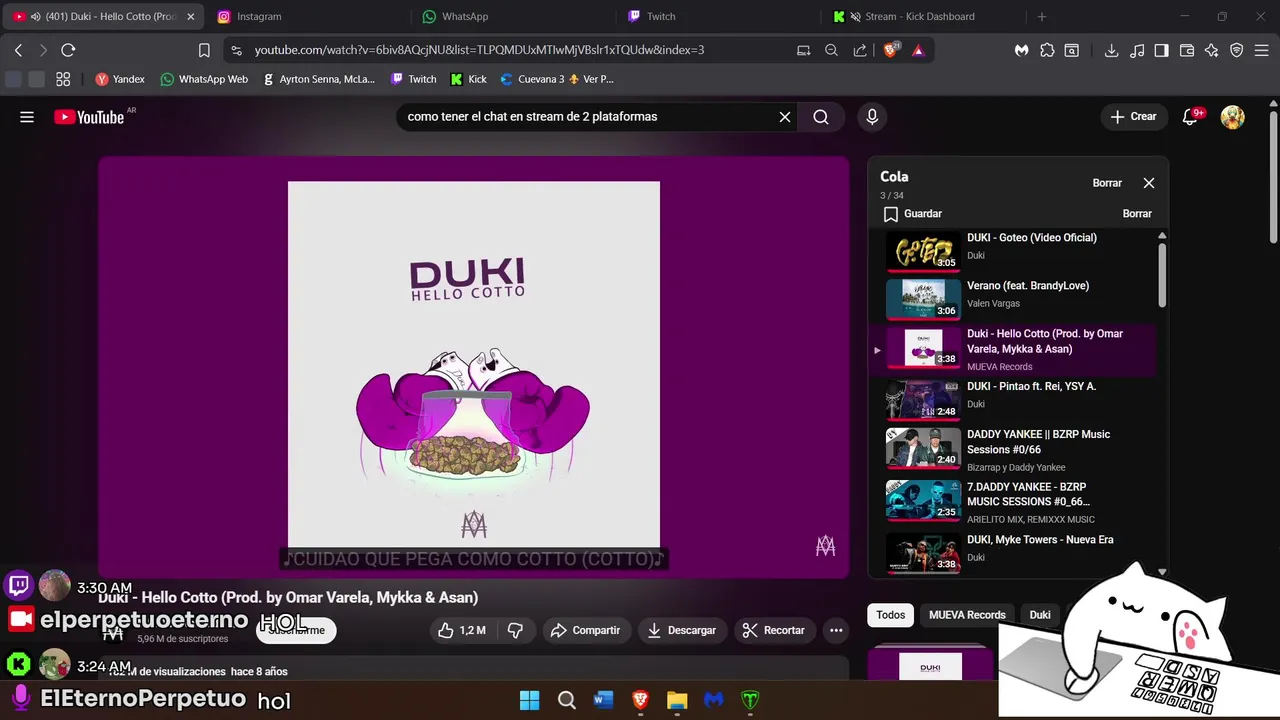Open browser downloads arrow icon
1280x720 pixels.
click(x=1111, y=50)
